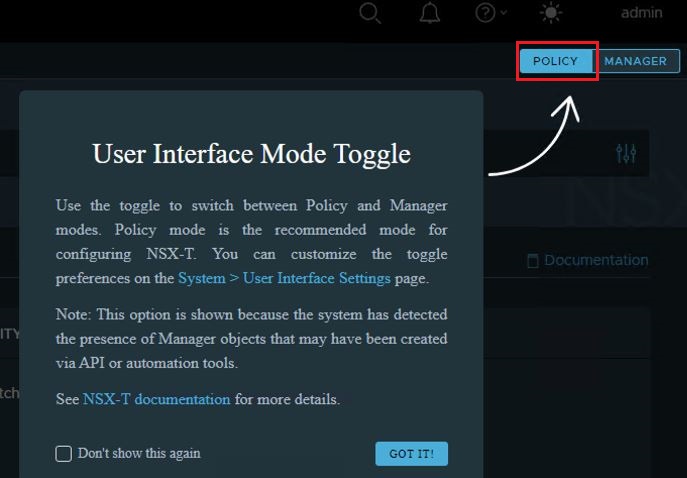Open the search magnifier icon

tap(370, 13)
